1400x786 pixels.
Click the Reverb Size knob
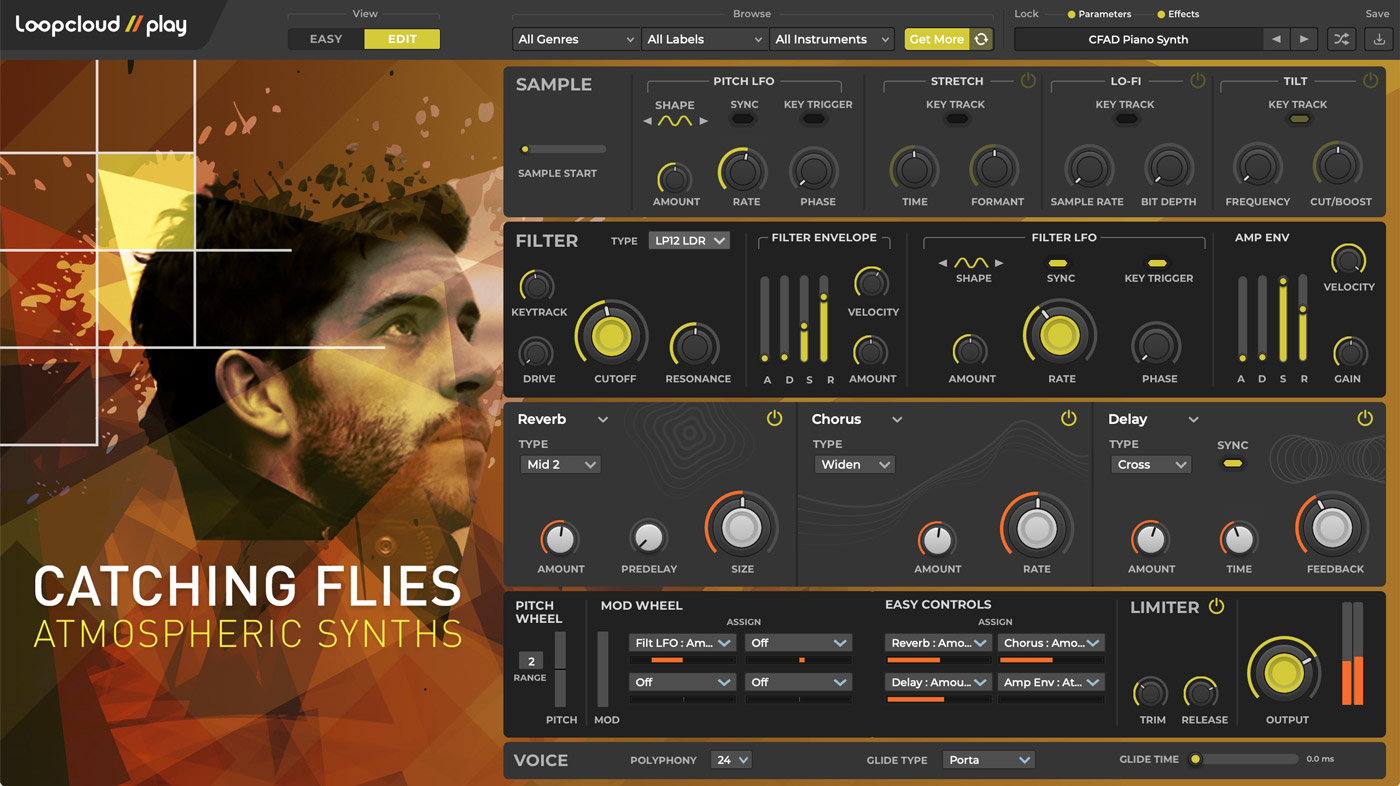coord(742,527)
